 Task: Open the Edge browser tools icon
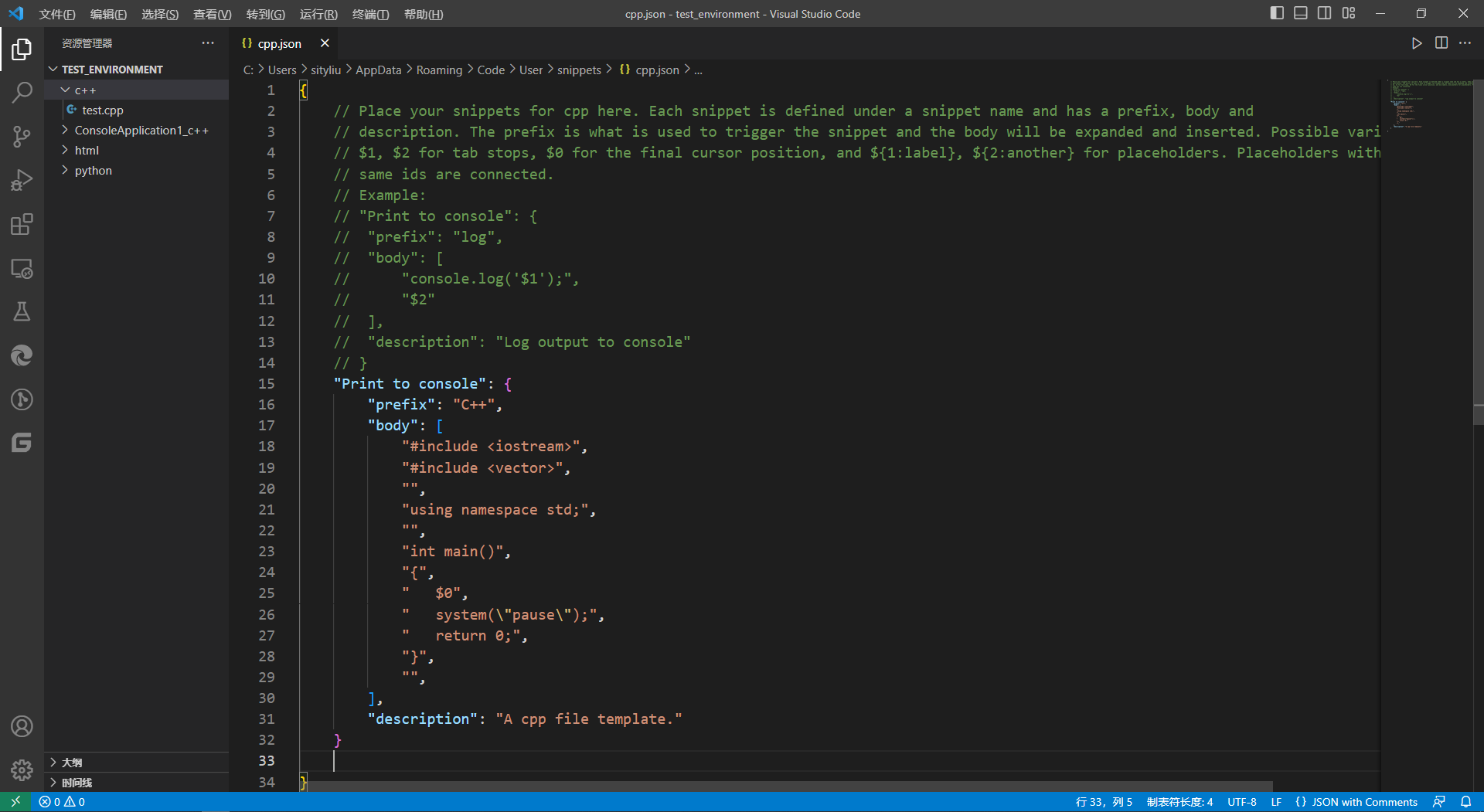[x=22, y=355]
